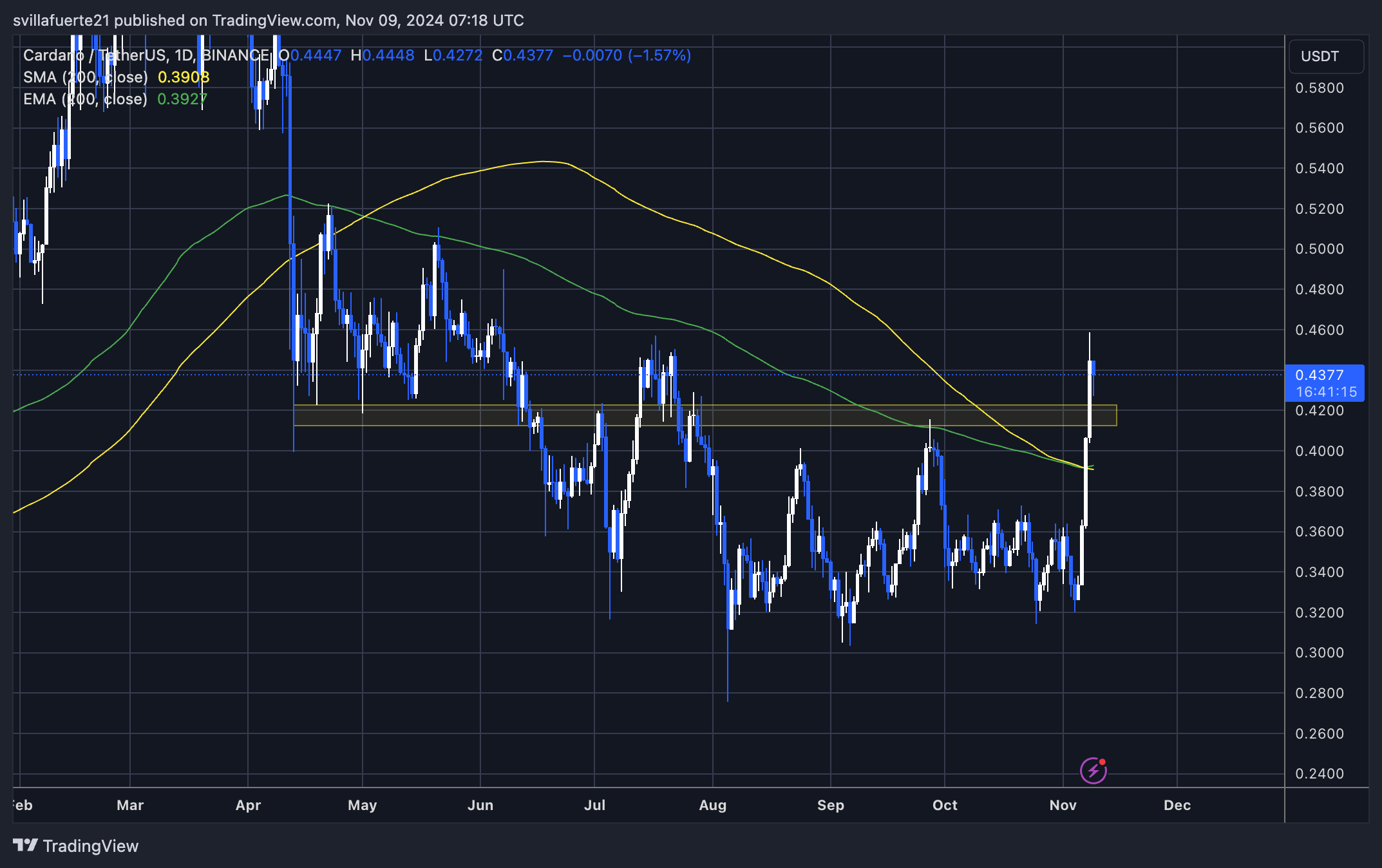The width and height of the screenshot is (1382, 868).
Task: Click the SMA value 0.3908 in legend
Action: pyautogui.click(x=184, y=77)
